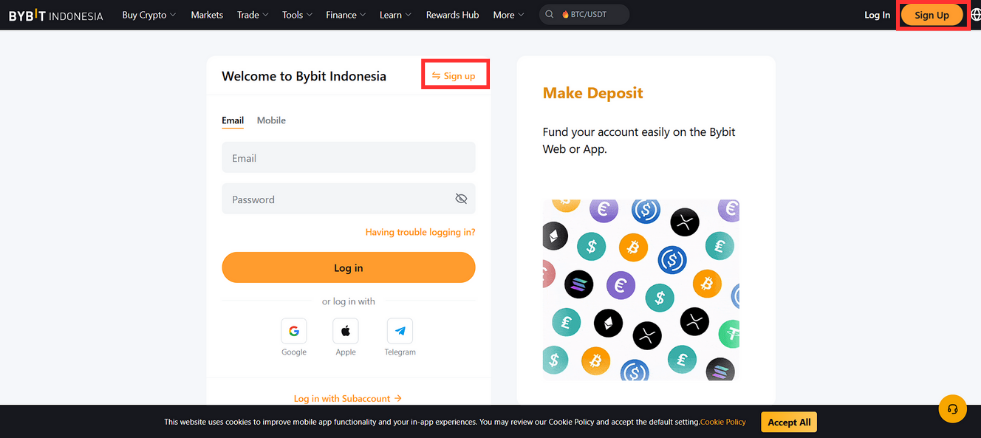Click the 'or log in with' text
Viewport: 981px width, 438px height.
(348, 302)
